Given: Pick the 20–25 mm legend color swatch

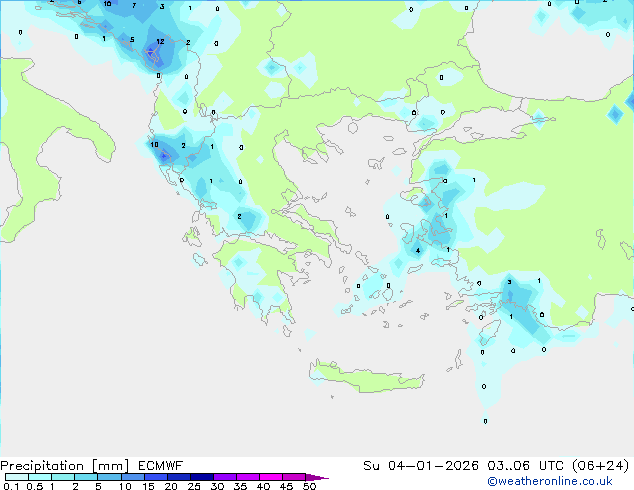Looking at the screenshot, I should [179, 477].
